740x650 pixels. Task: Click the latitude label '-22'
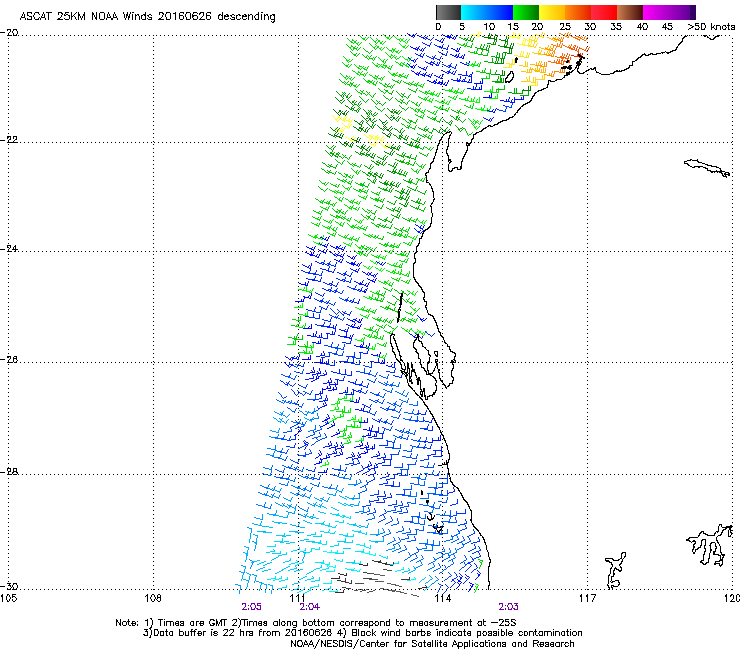[9, 140]
